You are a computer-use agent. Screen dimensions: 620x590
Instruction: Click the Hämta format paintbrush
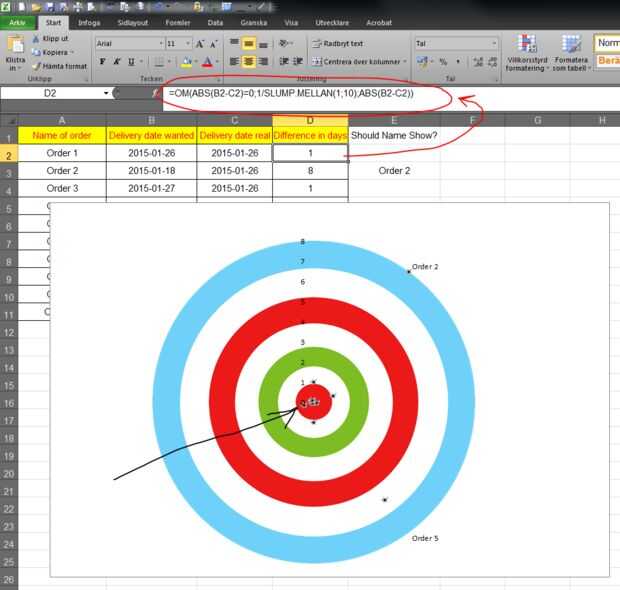pyautogui.click(x=36, y=66)
